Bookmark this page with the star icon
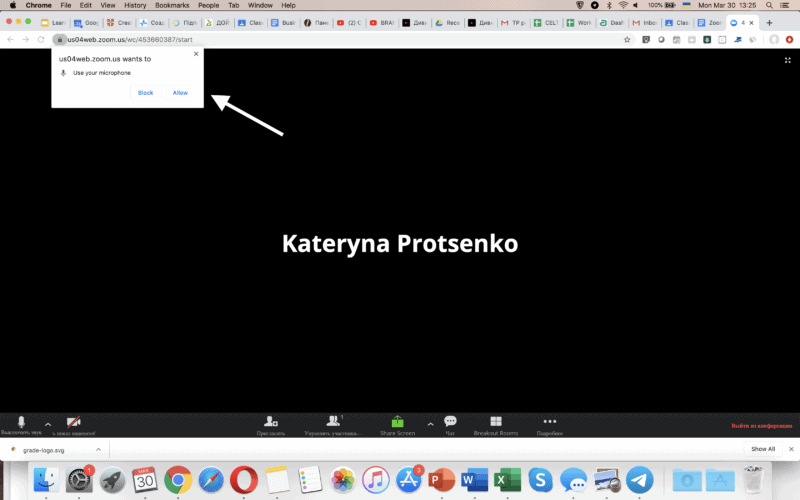This screenshot has height=500, width=800. (x=627, y=39)
